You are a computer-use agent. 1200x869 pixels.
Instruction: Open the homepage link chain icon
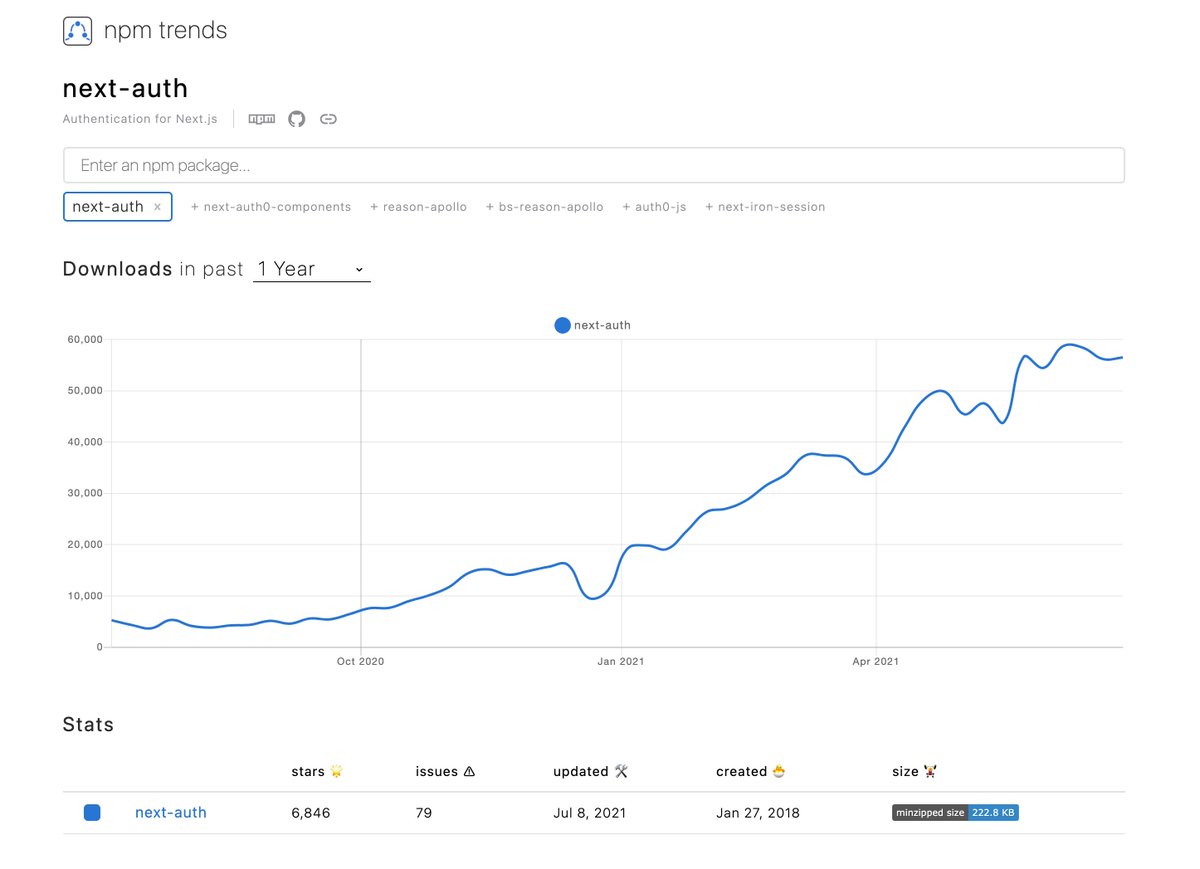[328, 119]
